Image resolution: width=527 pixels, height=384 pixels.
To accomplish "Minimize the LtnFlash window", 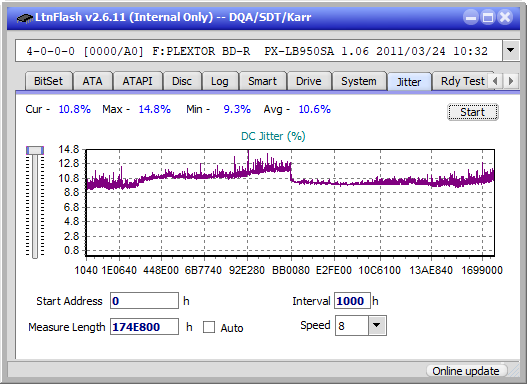I will [x=471, y=17].
